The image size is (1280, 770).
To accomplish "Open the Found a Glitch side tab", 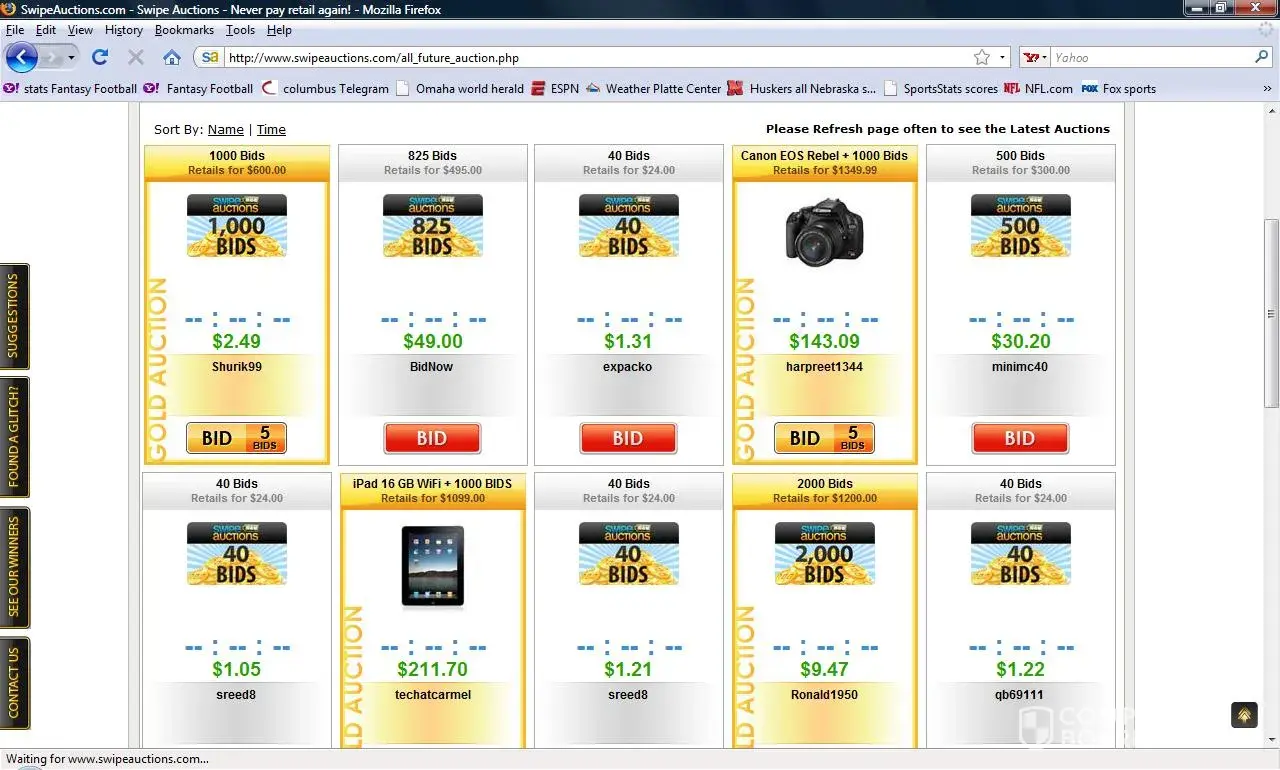I will pos(14,437).
